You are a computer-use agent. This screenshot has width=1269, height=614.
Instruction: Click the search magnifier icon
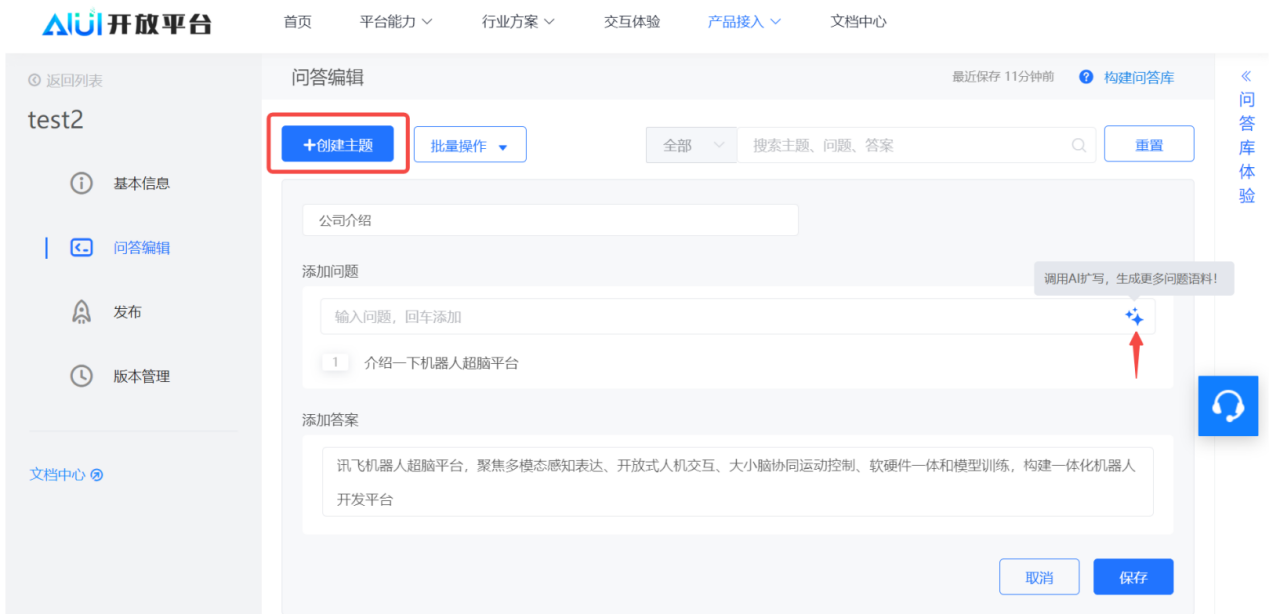pos(1079,145)
